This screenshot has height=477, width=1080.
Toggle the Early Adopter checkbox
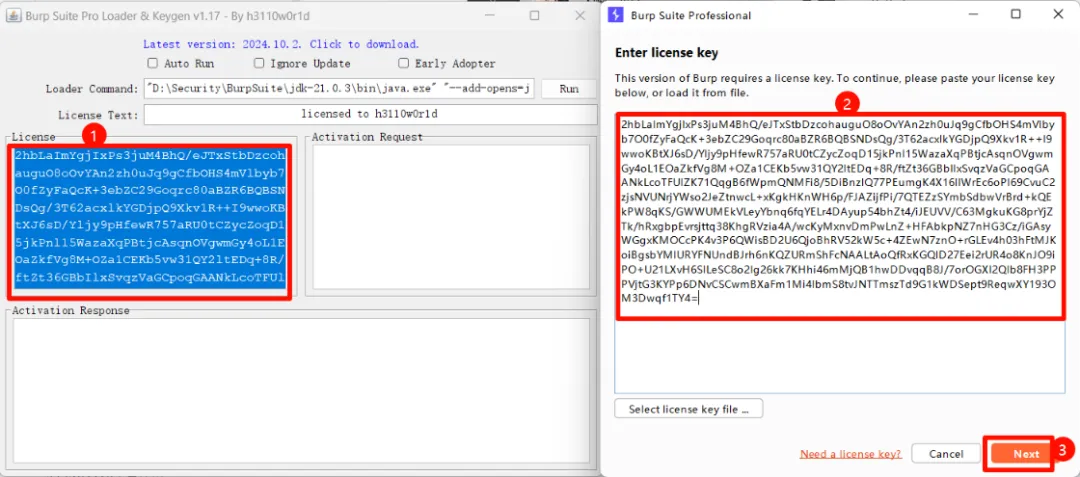pos(404,63)
